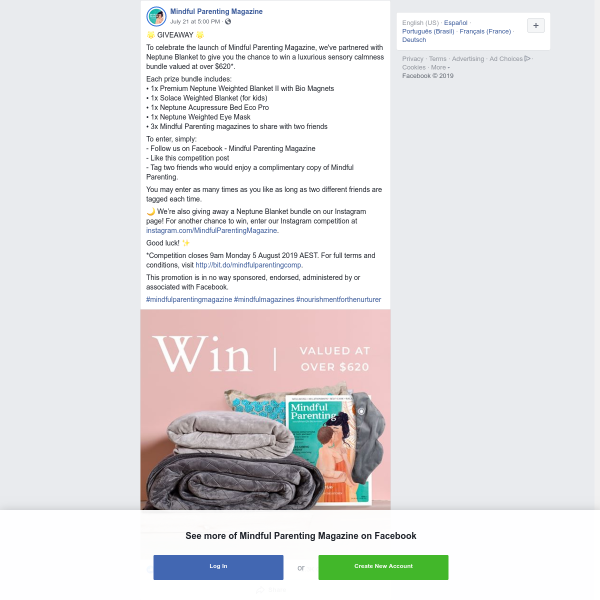Click the blue Log In button

coord(218,567)
